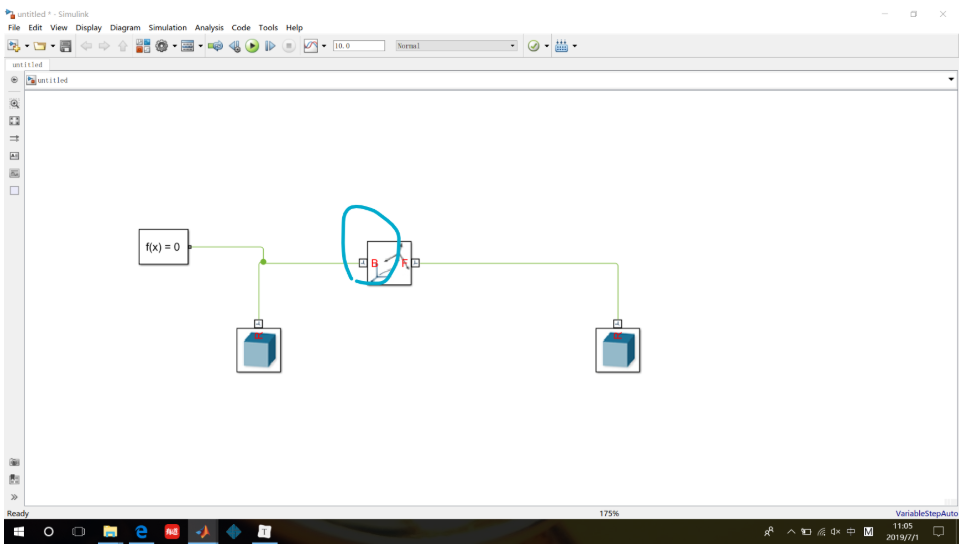The width and height of the screenshot is (977, 544).
Task: Open the Analysis menu
Action: [x=209, y=27]
